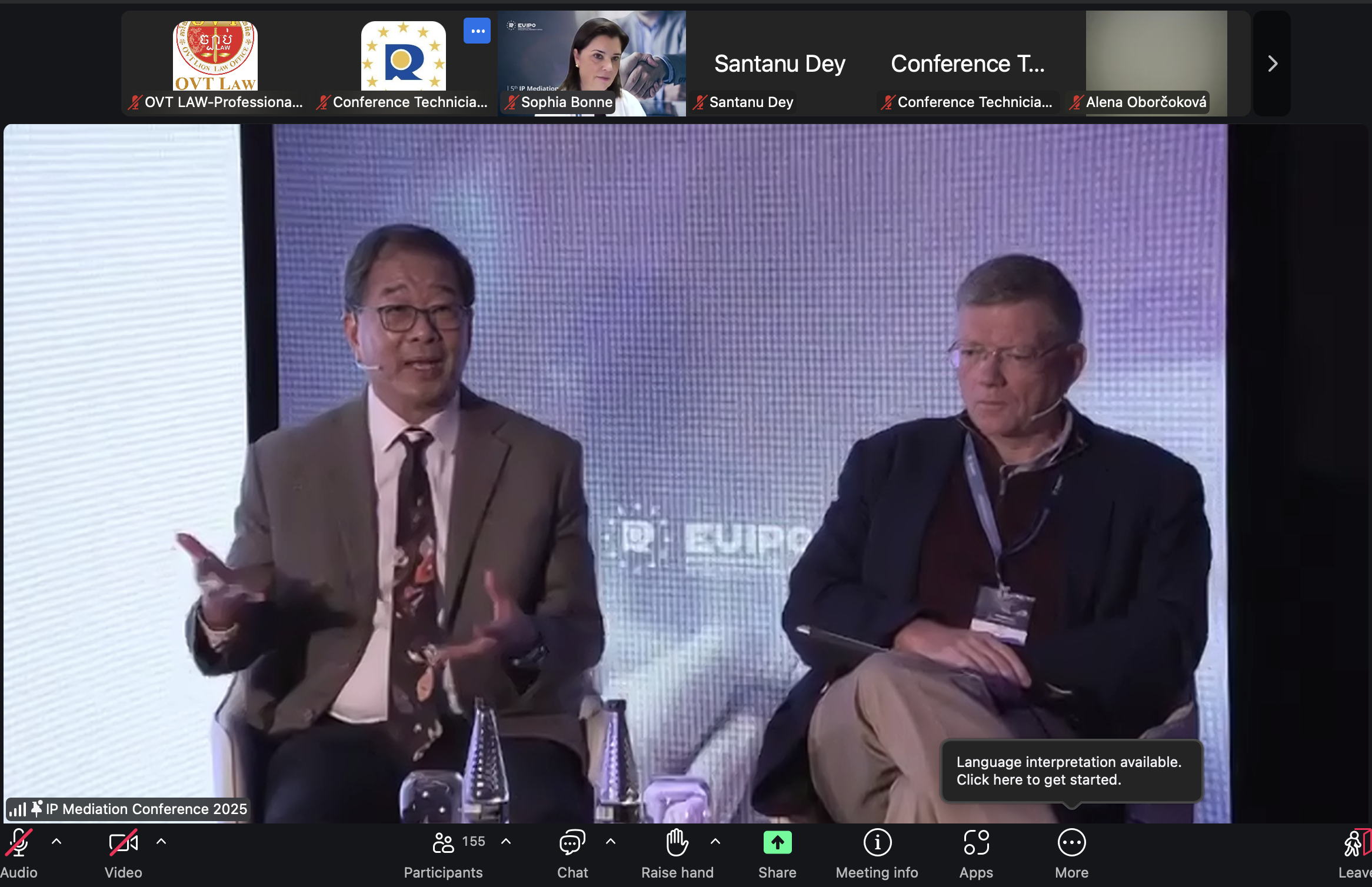
Task: Expand the participants options chevron
Action: coord(506,842)
